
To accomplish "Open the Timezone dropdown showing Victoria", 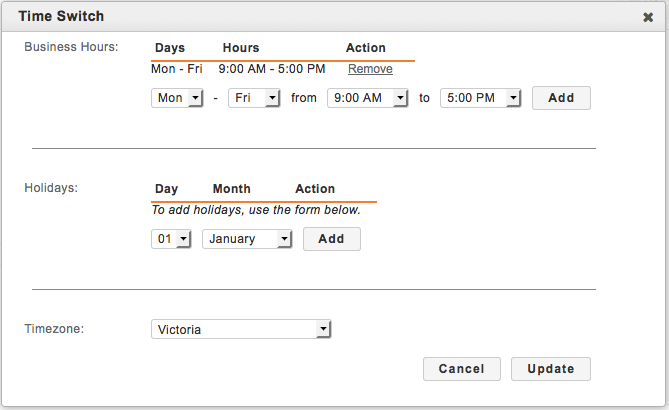I will tap(240, 329).
